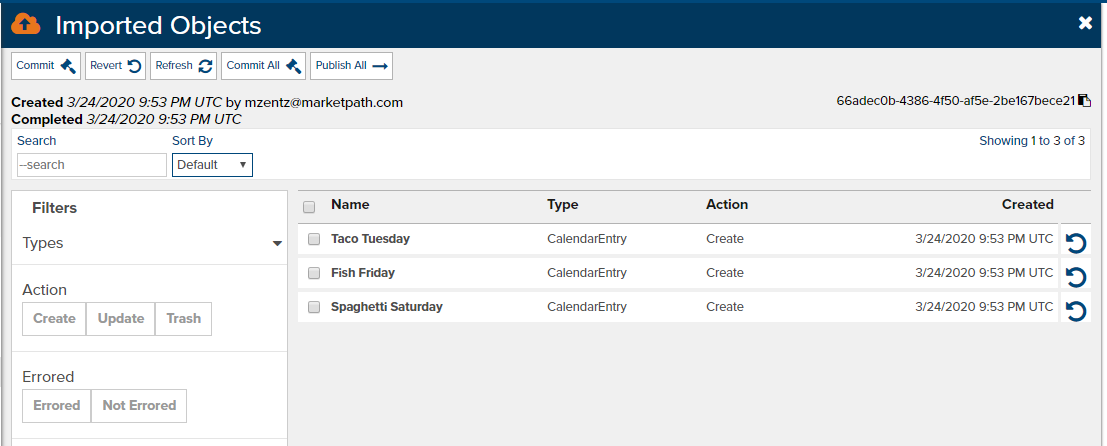Click the Commit gavel button
1107x446 pixels.
(x=46, y=66)
